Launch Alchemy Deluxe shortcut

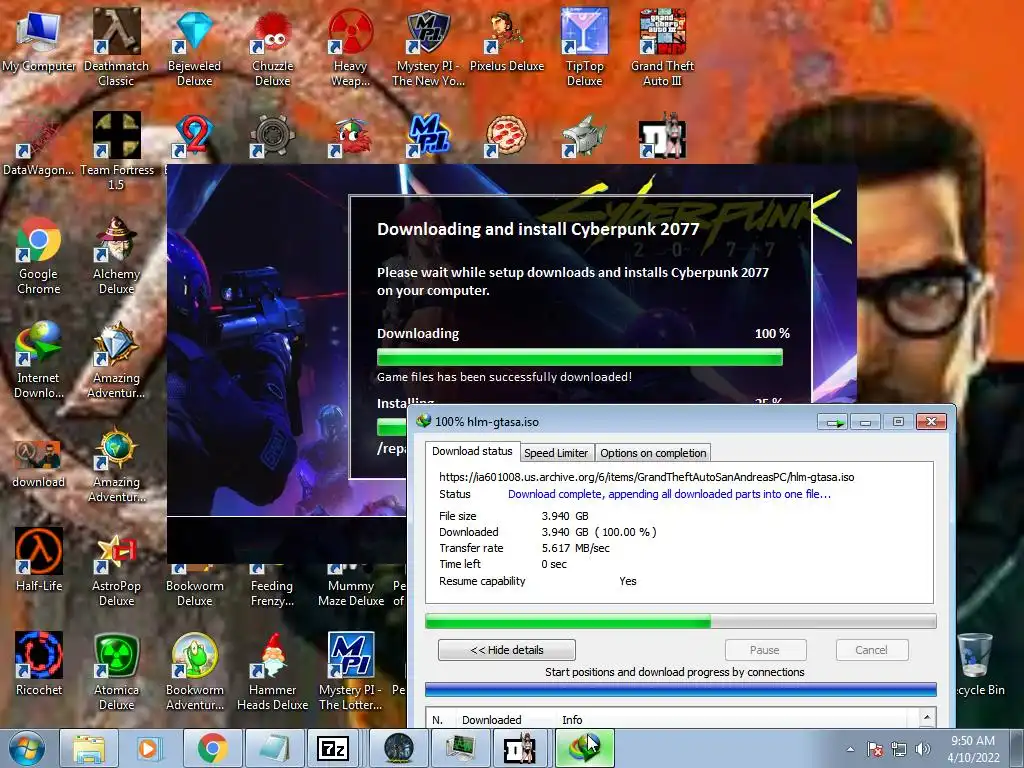tap(116, 256)
